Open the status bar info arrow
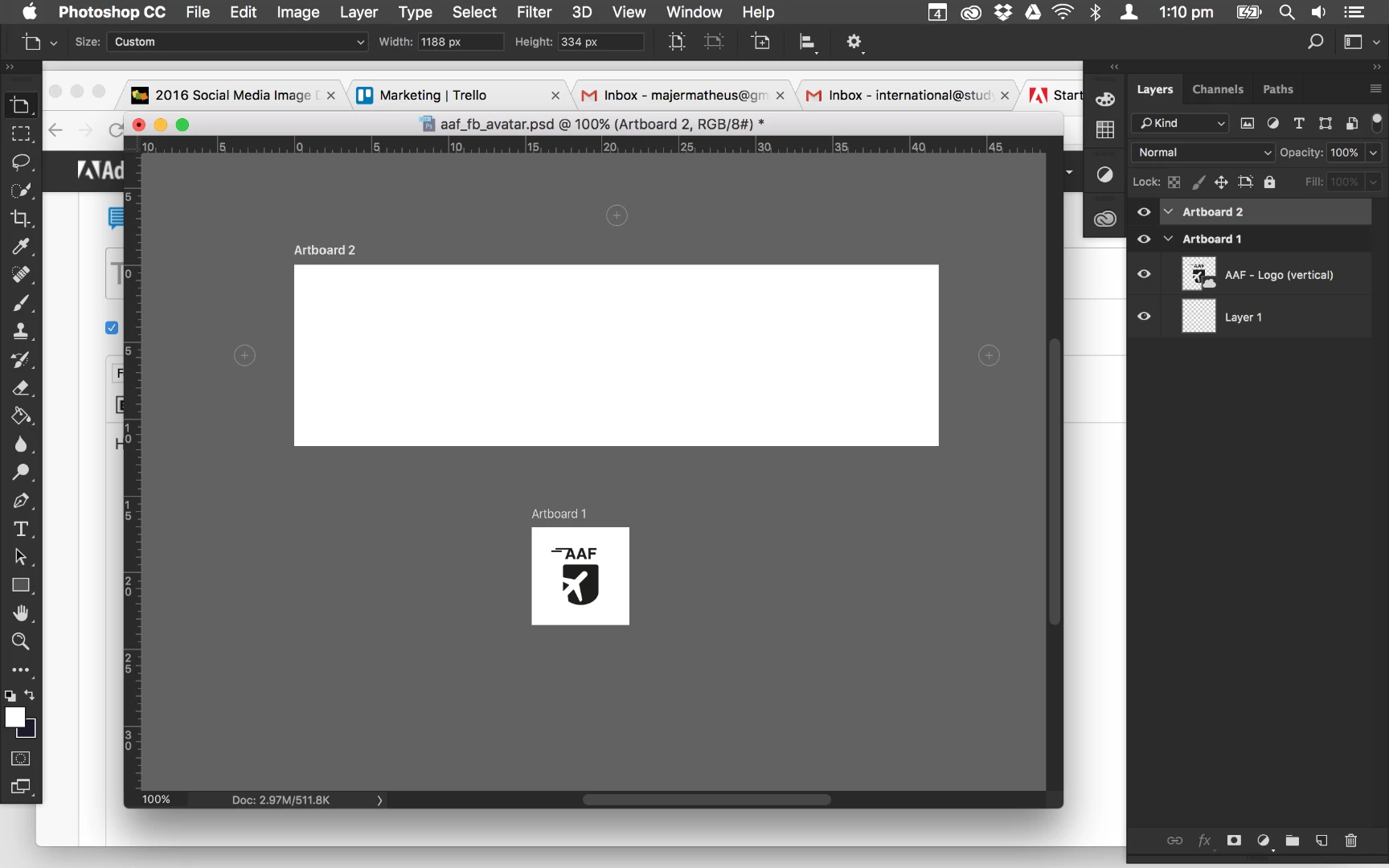Viewport: 1389px width, 868px height. (x=379, y=800)
